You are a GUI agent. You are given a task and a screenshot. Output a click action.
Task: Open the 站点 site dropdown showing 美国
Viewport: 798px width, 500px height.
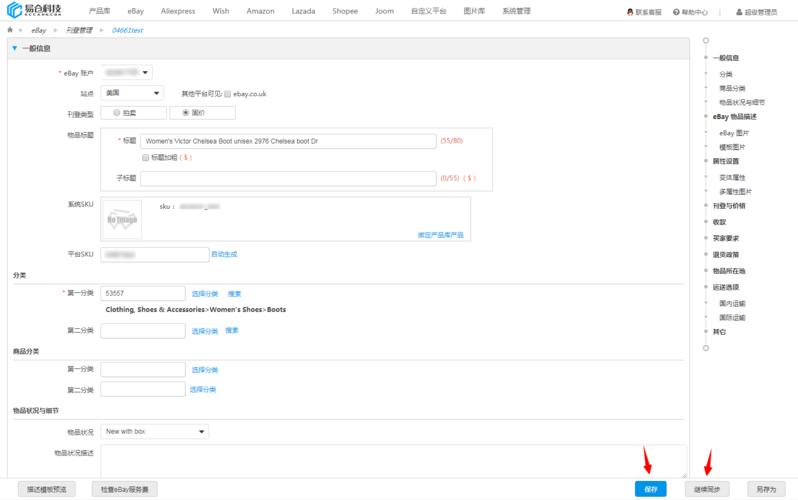pyautogui.click(x=132, y=93)
